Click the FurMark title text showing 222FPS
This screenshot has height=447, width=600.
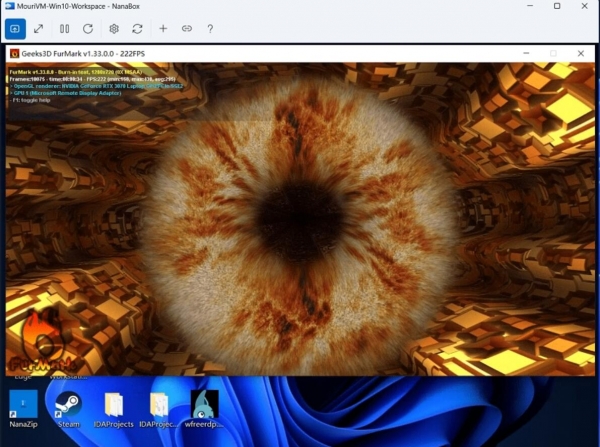coord(83,54)
